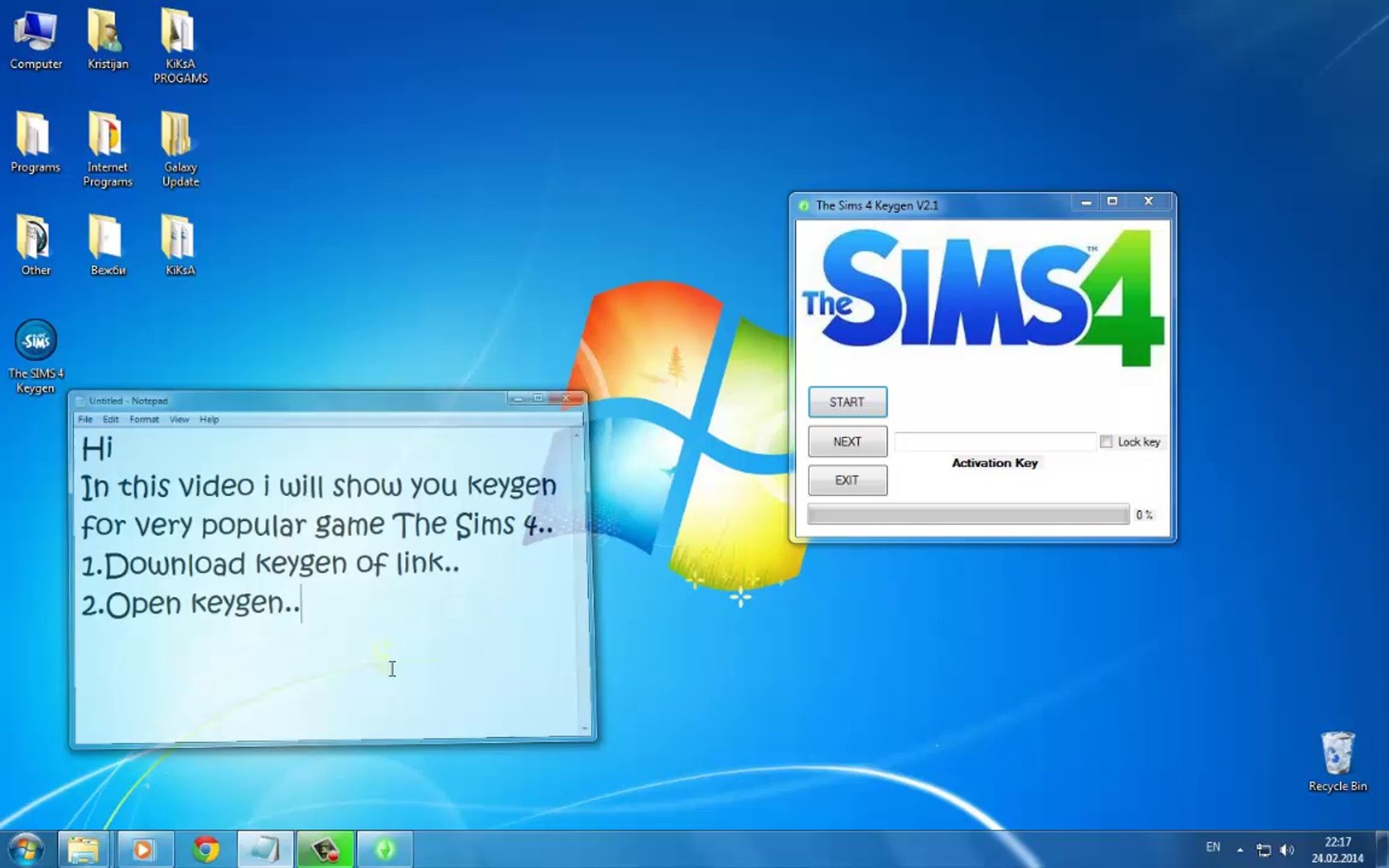Image resolution: width=1389 pixels, height=868 pixels.
Task: Open Google Chrome from the taskbar
Action: click(x=206, y=850)
